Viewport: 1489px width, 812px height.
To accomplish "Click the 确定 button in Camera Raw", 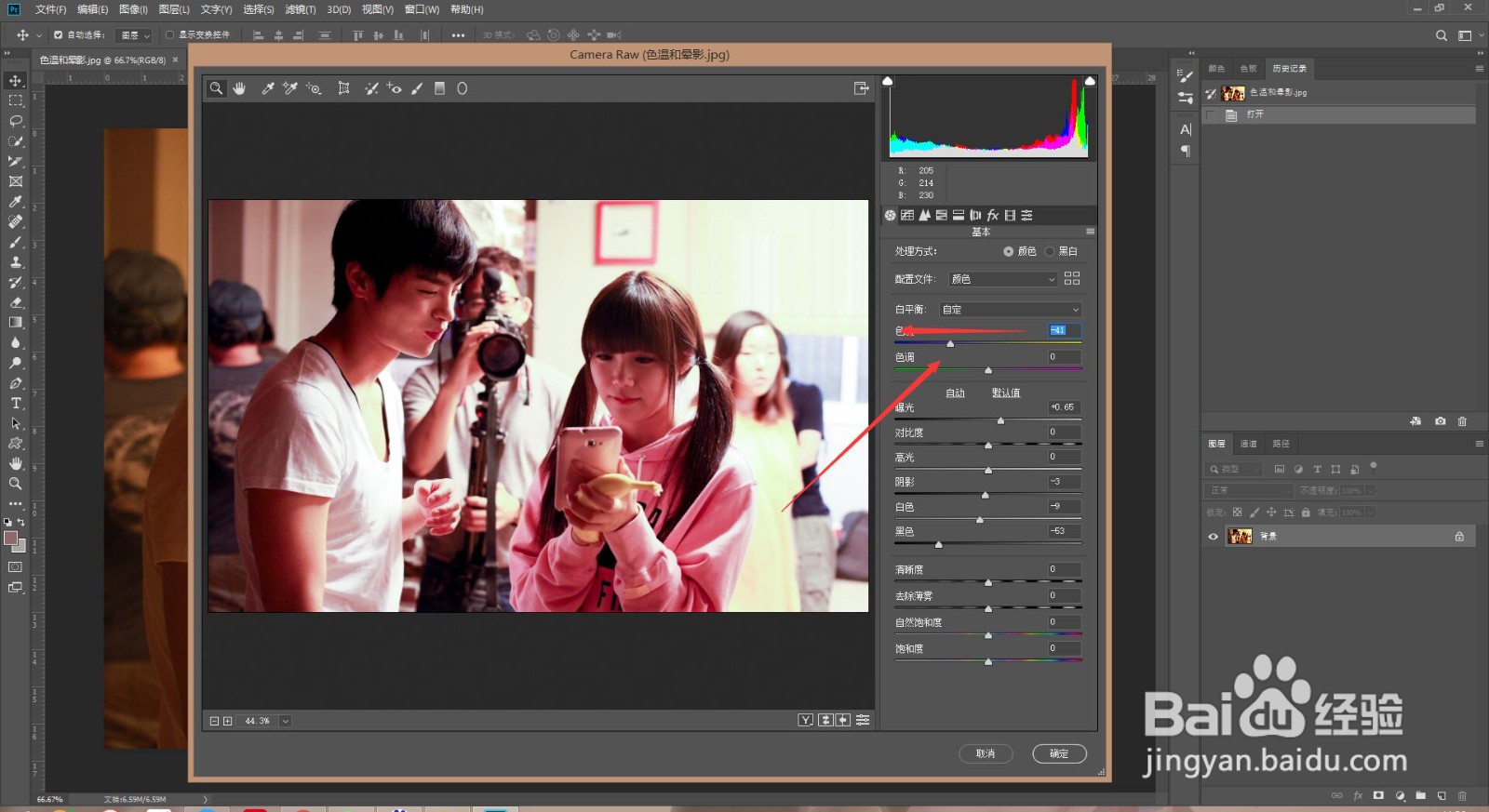I will [x=1059, y=753].
